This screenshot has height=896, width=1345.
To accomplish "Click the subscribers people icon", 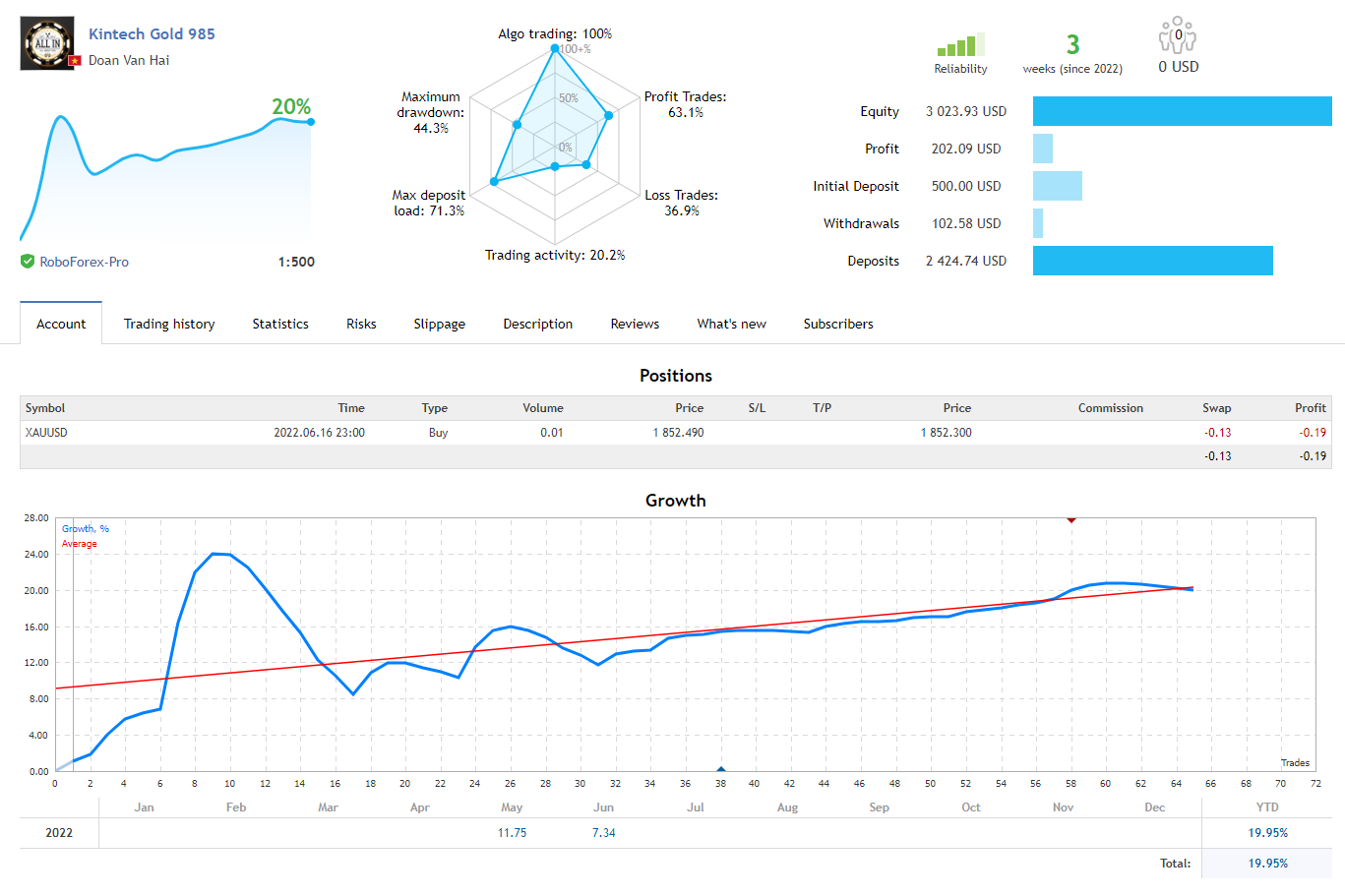I will [1178, 34].
